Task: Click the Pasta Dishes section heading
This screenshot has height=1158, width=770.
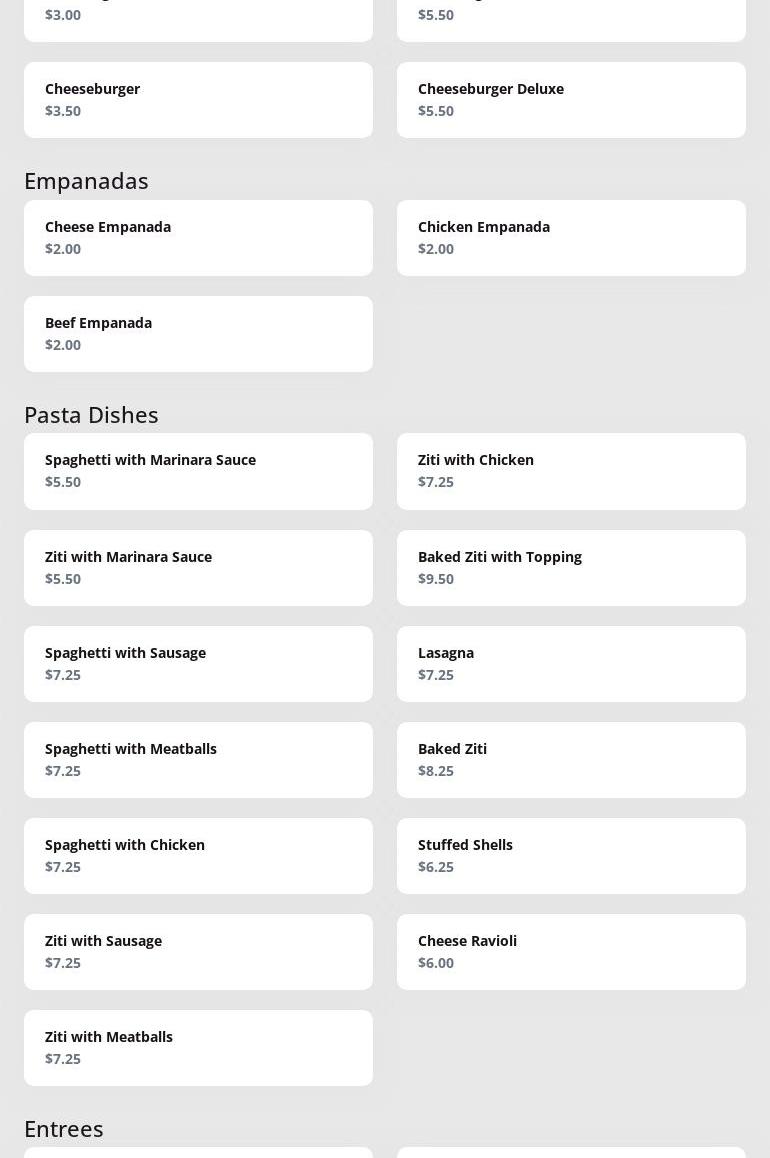Action: click(x=91, y=414)
